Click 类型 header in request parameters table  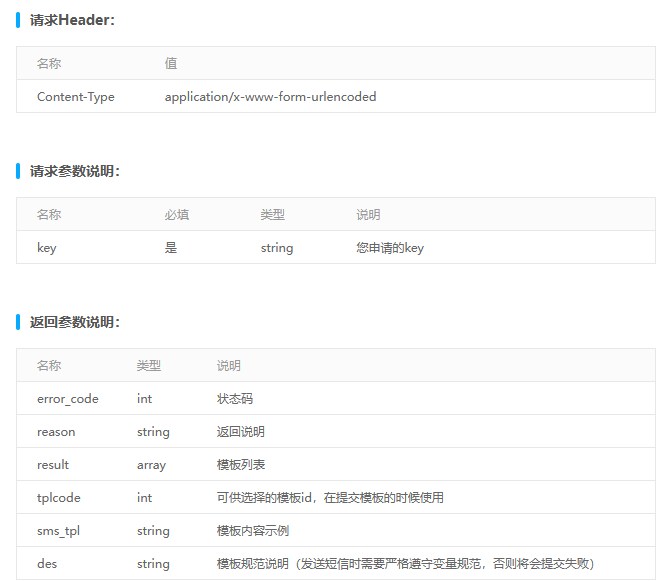click(273, 214)
